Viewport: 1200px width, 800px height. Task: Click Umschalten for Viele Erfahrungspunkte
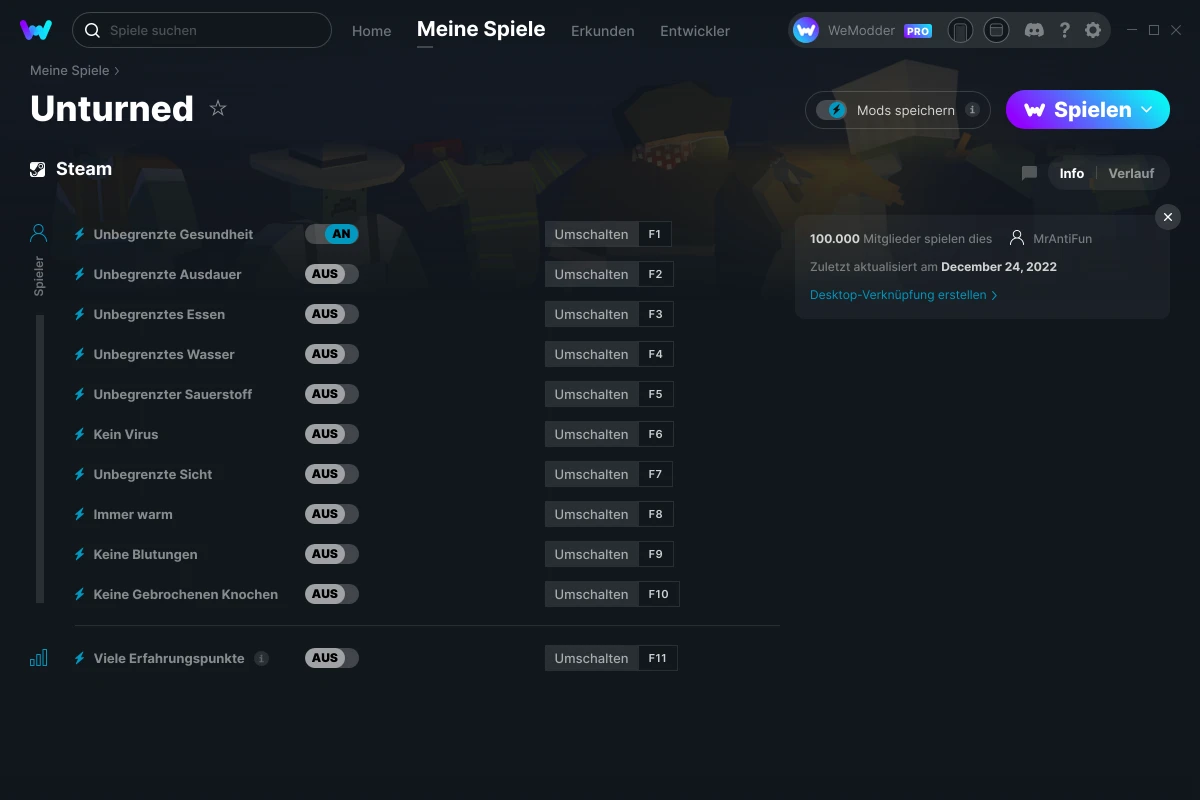[x=592, y=658]
